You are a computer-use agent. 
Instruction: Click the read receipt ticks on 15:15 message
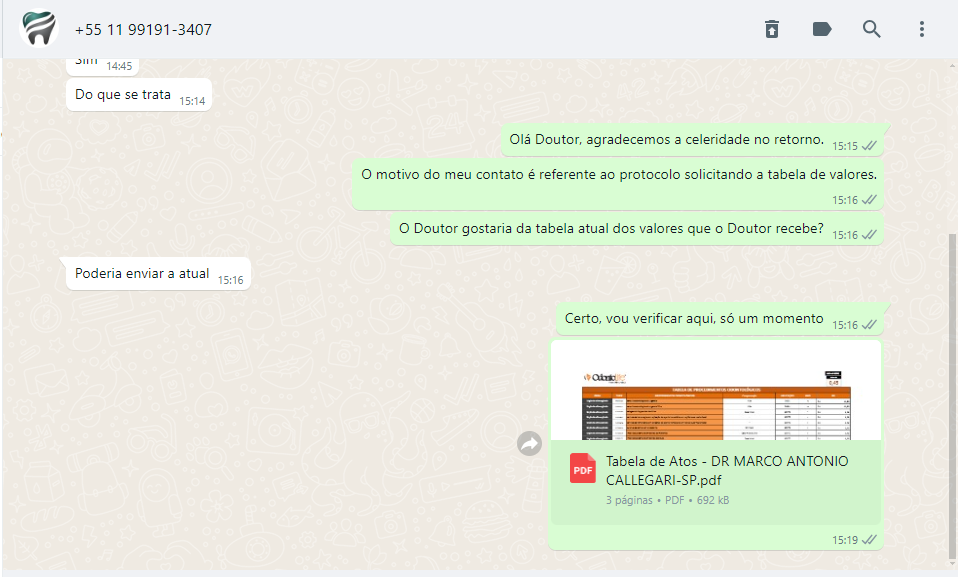coord(869,146)
